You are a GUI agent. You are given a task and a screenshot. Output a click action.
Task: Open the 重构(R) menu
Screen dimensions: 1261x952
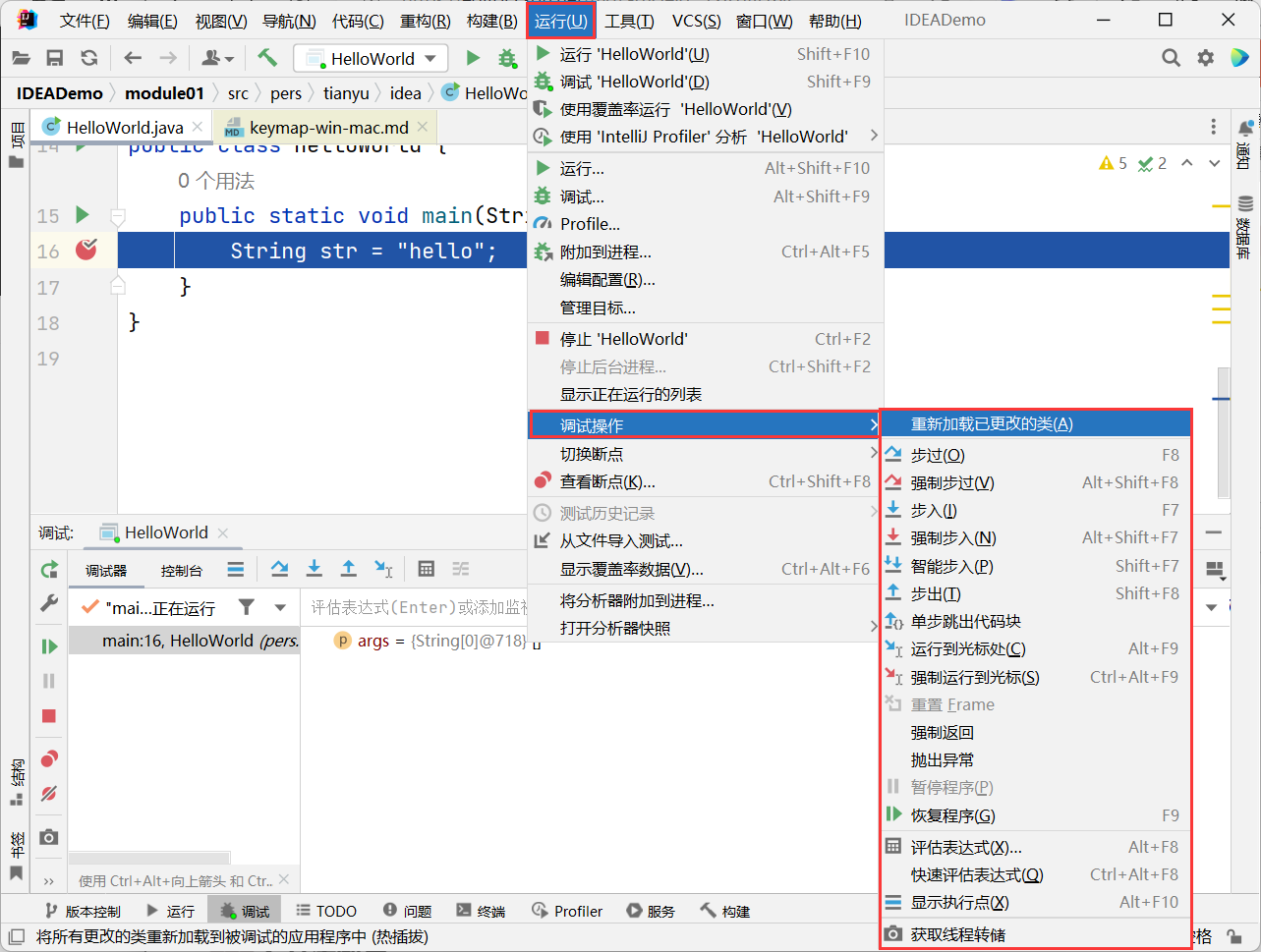tap(425, 21)
